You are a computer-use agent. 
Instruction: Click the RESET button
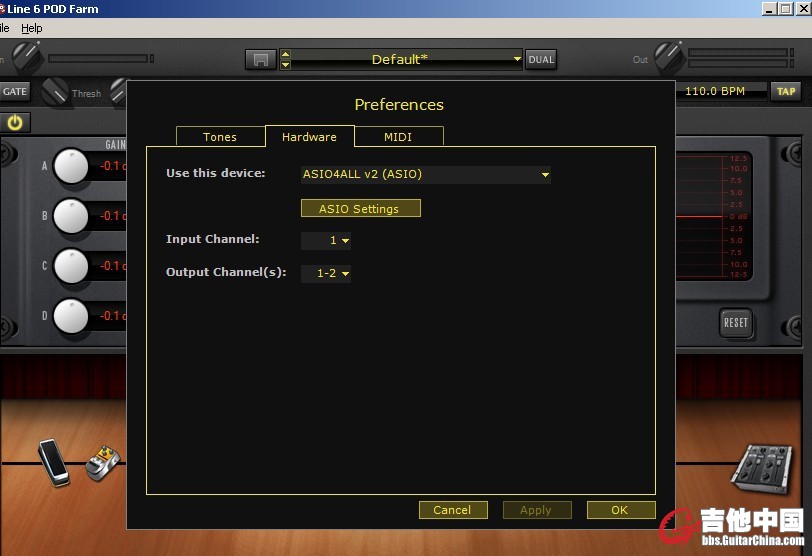pyautogui.click(x=735, y=323)
